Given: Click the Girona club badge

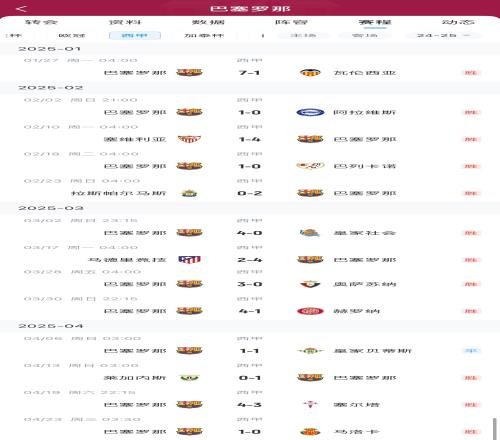Looking at the screenshot, I should [310, 311].
